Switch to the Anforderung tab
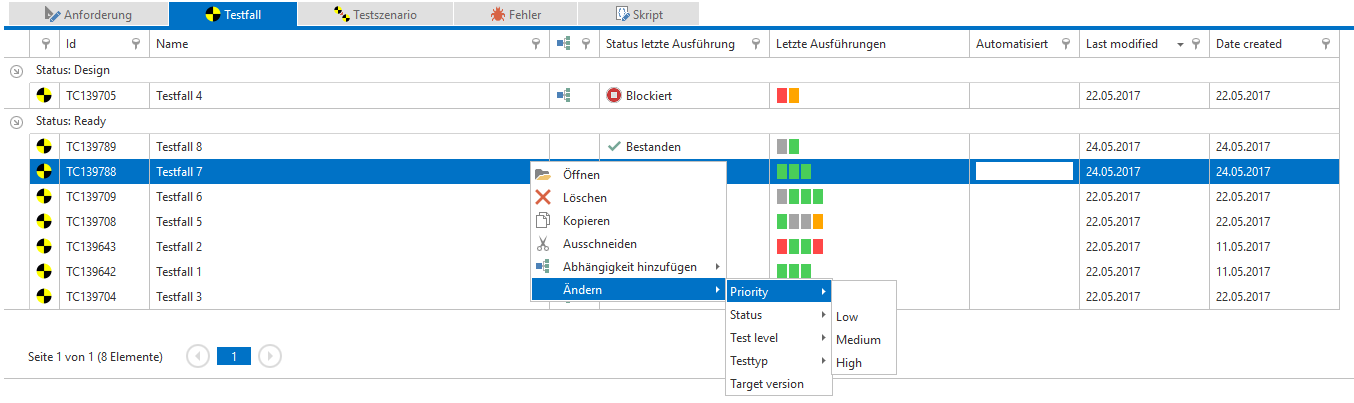1354x403 pixels. coord(88,15)
